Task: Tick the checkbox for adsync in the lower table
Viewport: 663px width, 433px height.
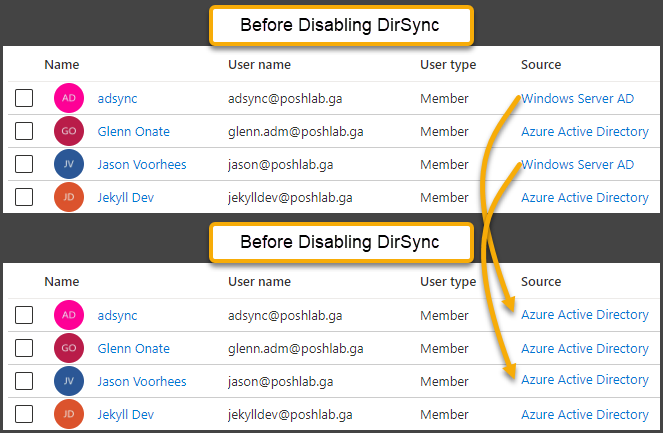Action: 24,315
